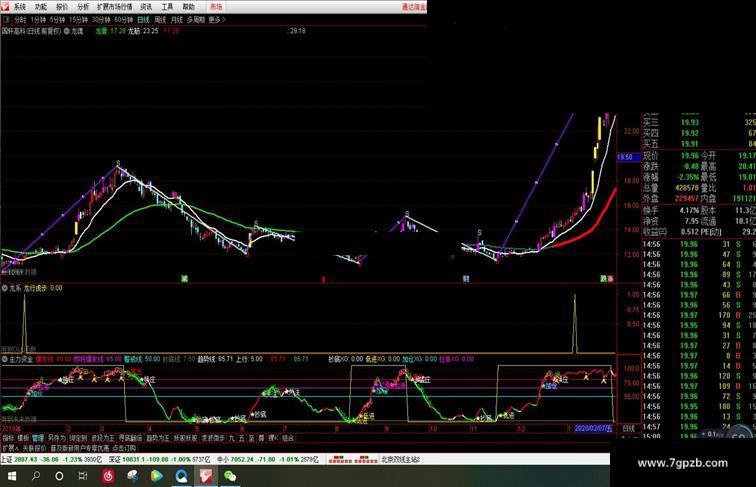756x487 pixels.
Task: Click the 总量 428578 value
Action: [685, 188]
